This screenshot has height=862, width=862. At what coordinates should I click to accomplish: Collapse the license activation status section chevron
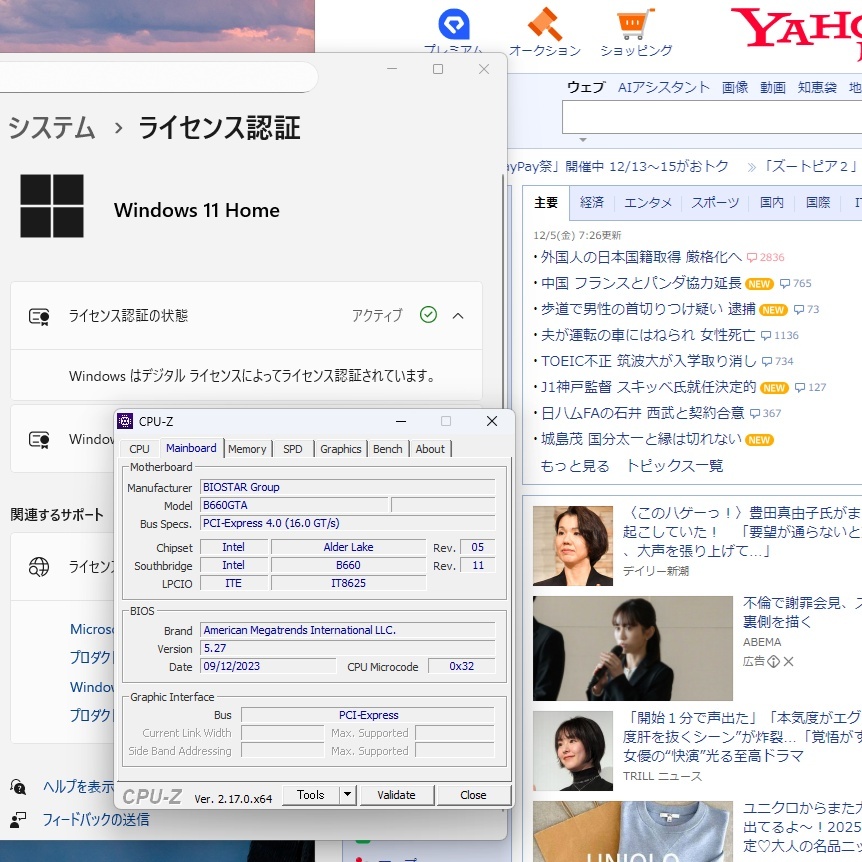[457, 315]
